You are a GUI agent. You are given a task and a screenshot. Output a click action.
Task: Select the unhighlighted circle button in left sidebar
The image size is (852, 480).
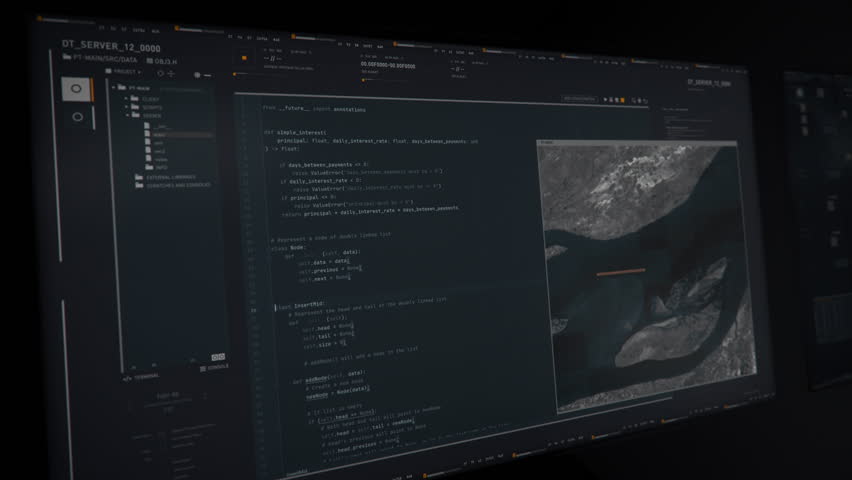pos(78,117)
